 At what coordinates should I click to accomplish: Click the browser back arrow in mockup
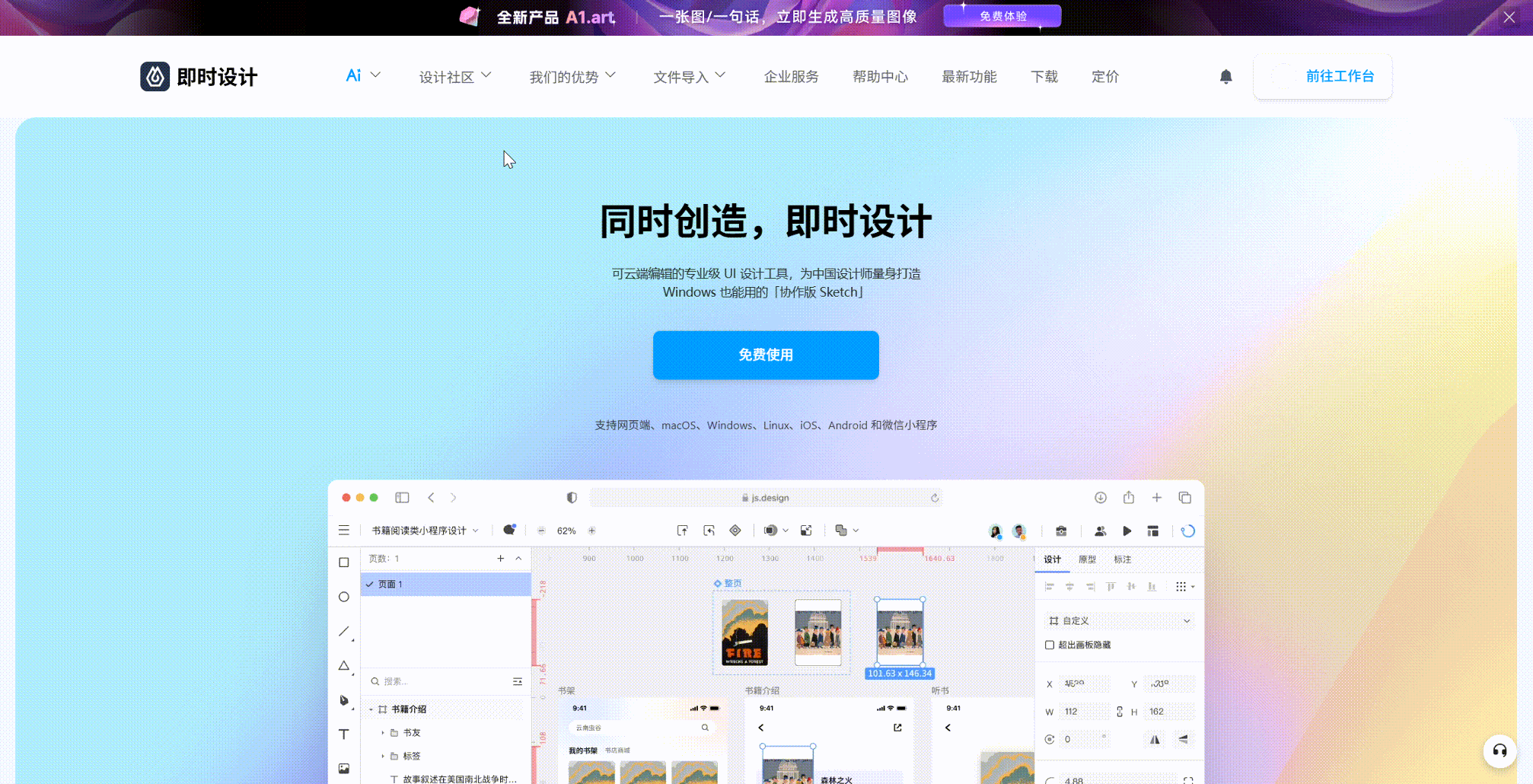point(431,498)
